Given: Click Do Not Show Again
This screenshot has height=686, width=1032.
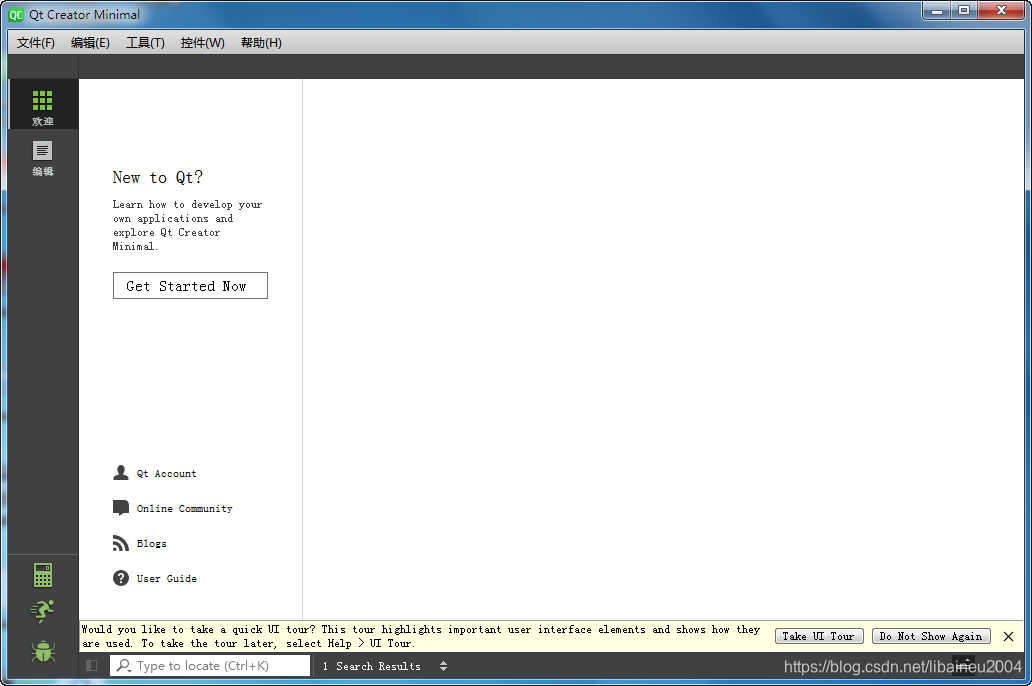Looking at the screenshot, I should pos(930,636).
